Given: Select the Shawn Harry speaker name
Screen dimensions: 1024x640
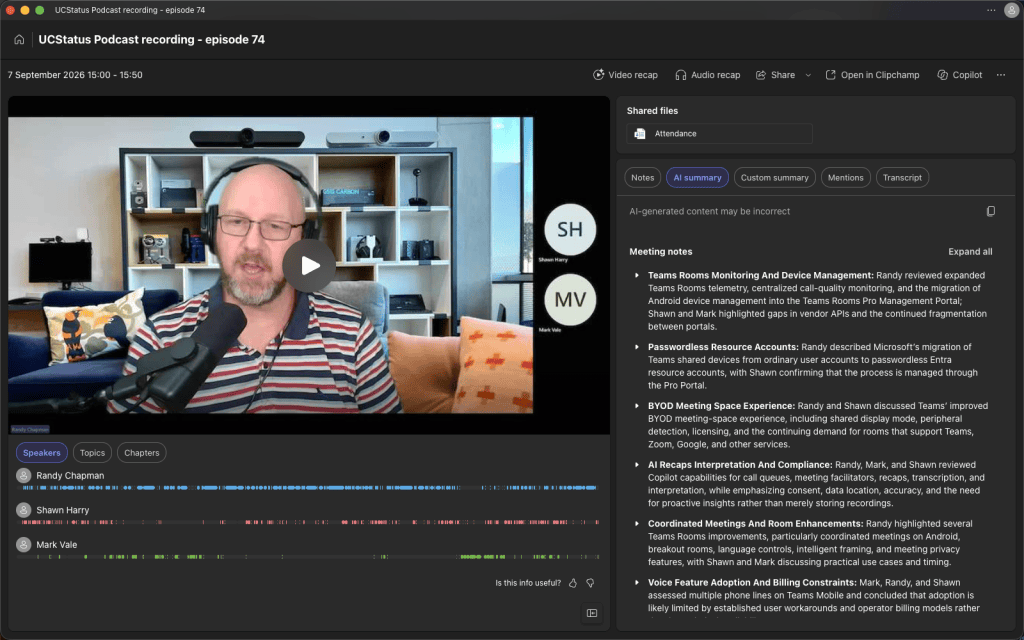Looking at the screenshot, I should click(x=63, y=510).
